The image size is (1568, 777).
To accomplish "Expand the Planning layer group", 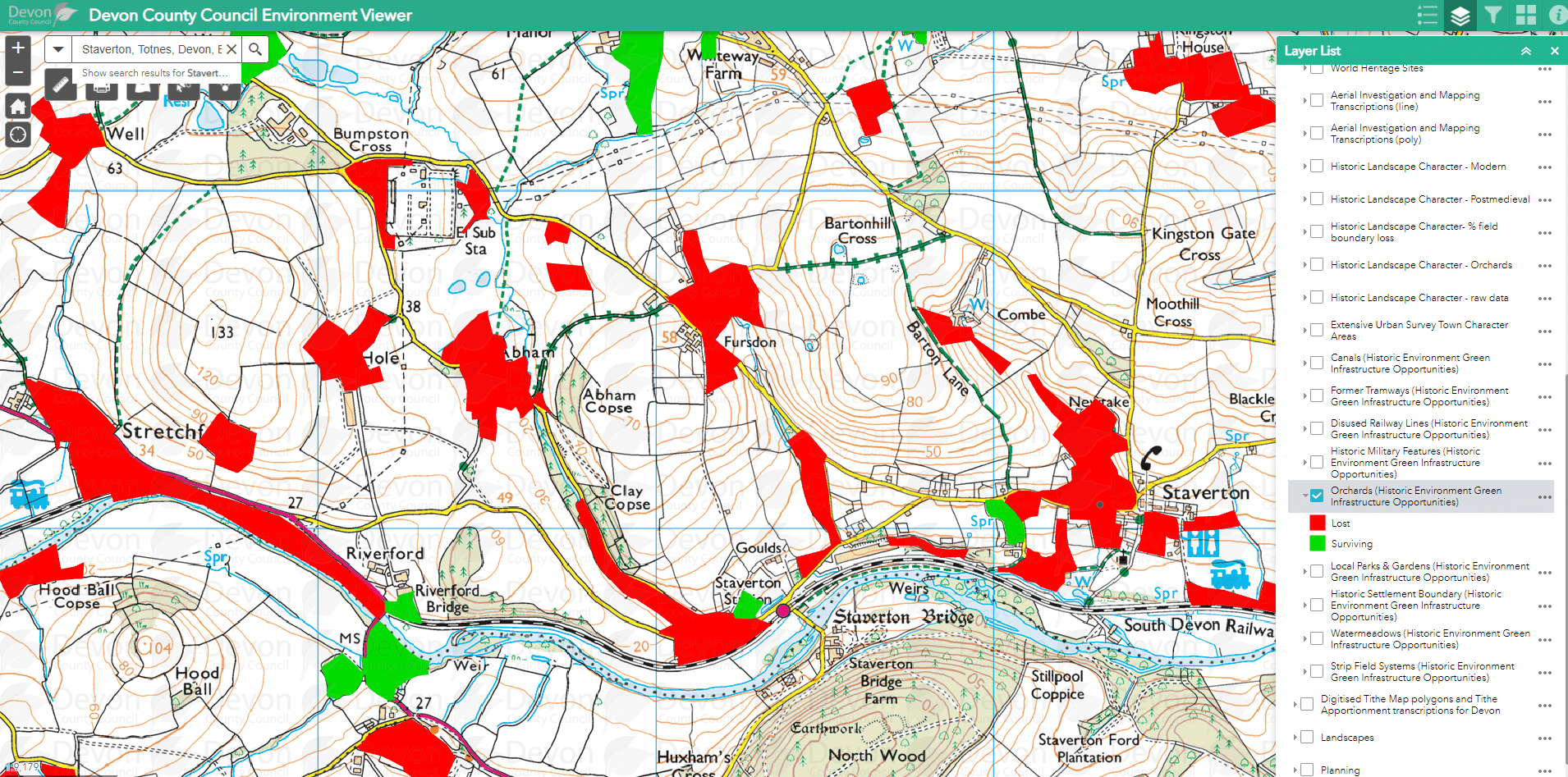I will [x=1295, y=770].
